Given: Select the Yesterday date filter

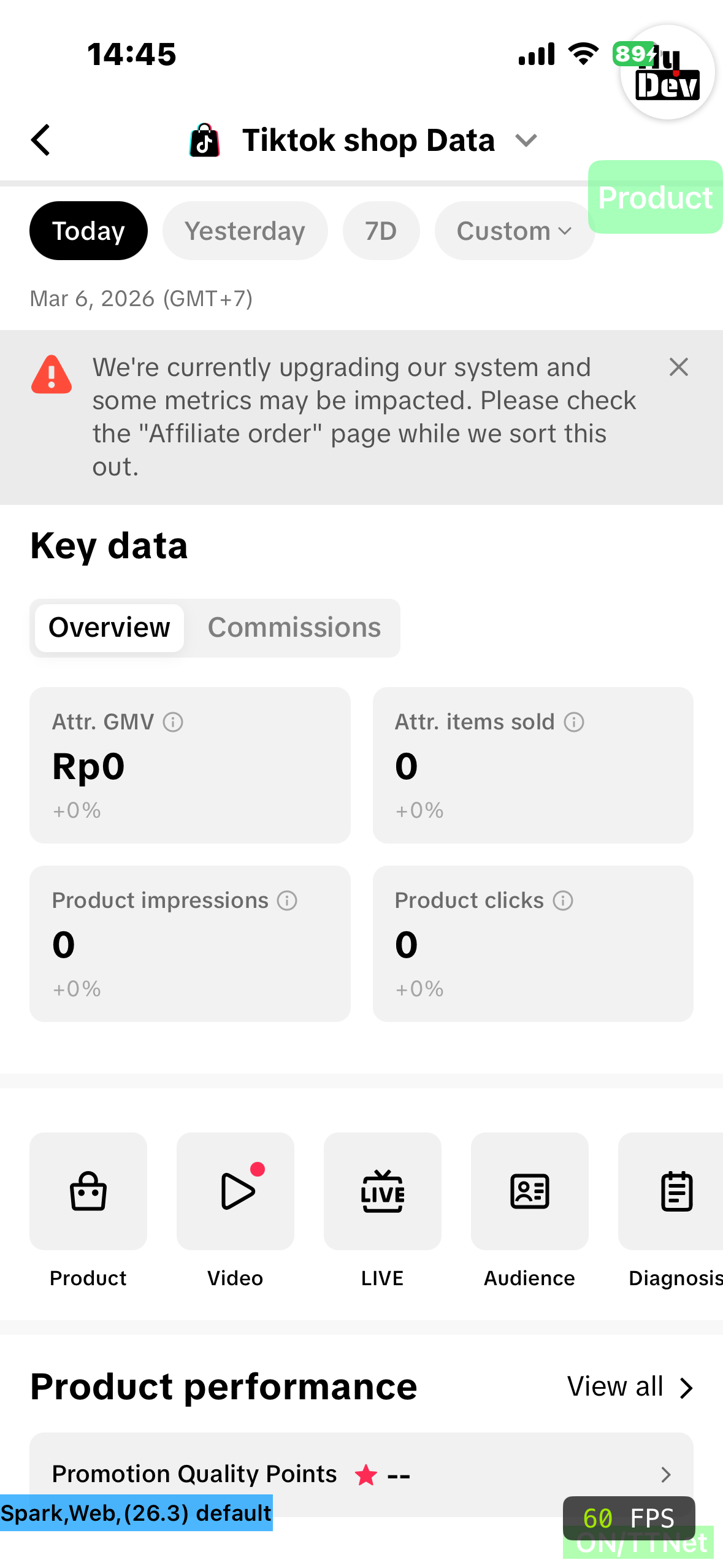Looking at the screenshot, I should (x=245, y=231).
